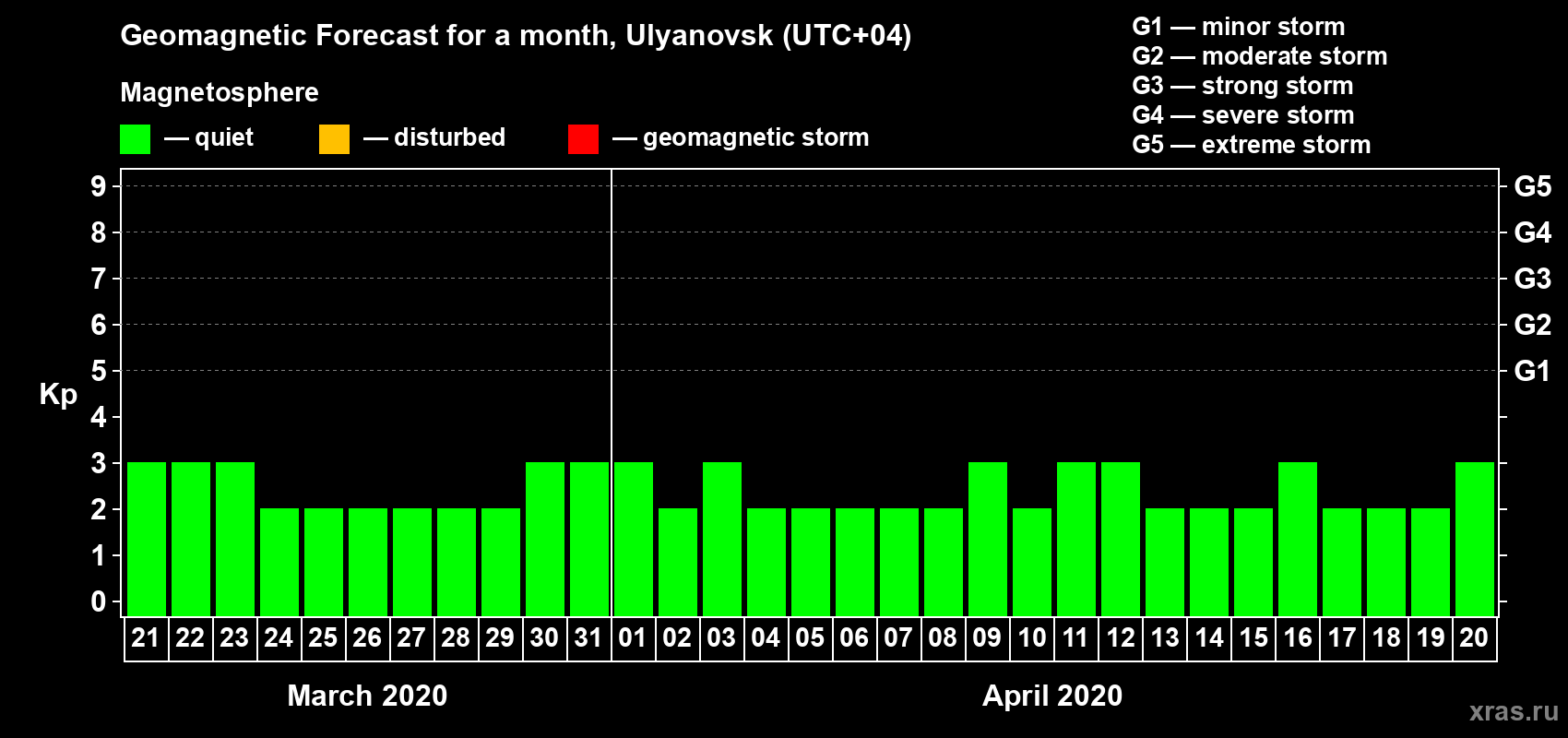1568x738 pixels.
Task: Click the 'G5 — extreme storm' legend line
Action: point(1251,145)
